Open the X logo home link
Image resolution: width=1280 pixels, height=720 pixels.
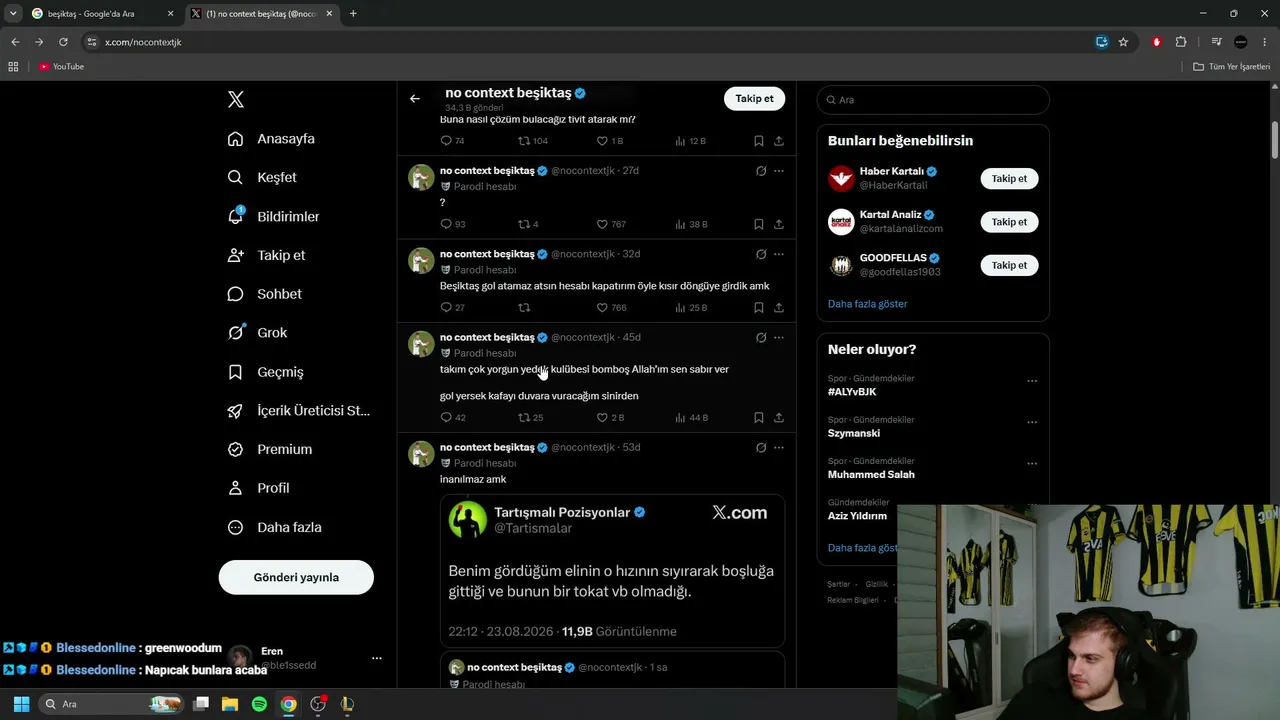point(235,99)
